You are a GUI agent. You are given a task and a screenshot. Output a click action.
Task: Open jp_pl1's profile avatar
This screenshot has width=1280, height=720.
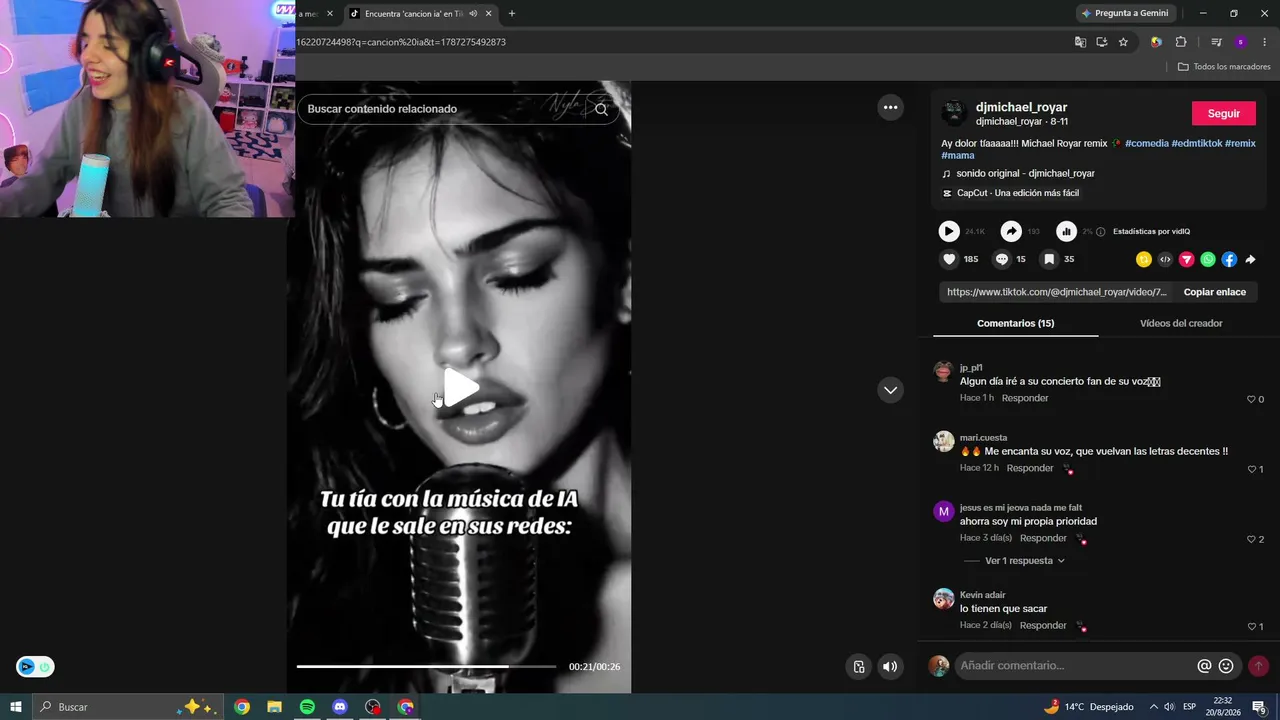click(943, 372)
